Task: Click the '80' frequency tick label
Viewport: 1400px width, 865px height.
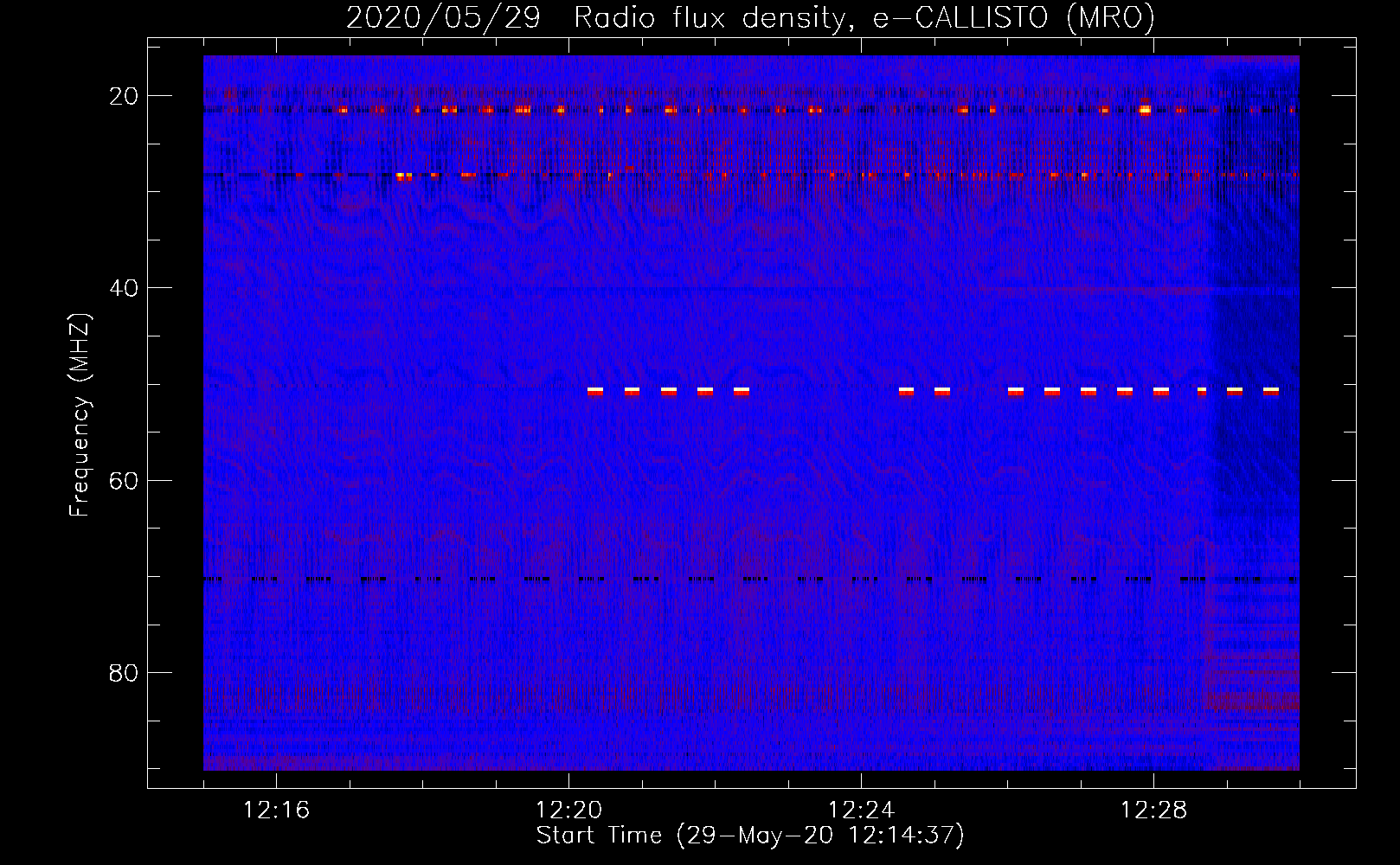Action: 124,673
